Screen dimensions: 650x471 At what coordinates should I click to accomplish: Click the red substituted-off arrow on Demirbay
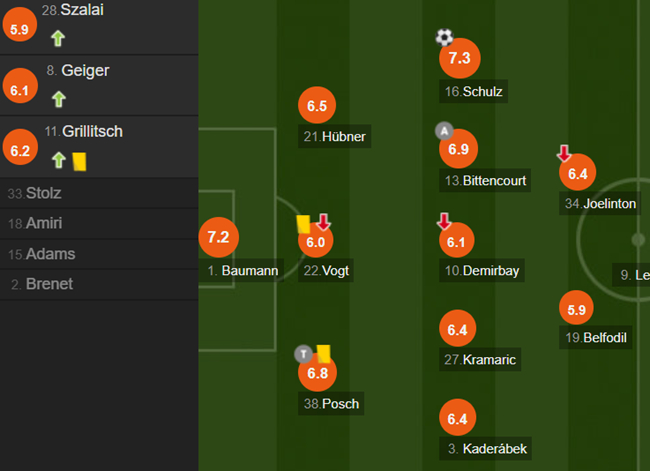click(x=444, y=221)
